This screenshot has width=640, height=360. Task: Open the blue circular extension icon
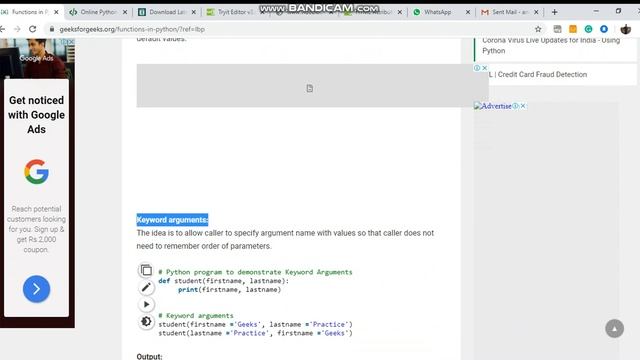pyautogui.click(x=604, y=29)
